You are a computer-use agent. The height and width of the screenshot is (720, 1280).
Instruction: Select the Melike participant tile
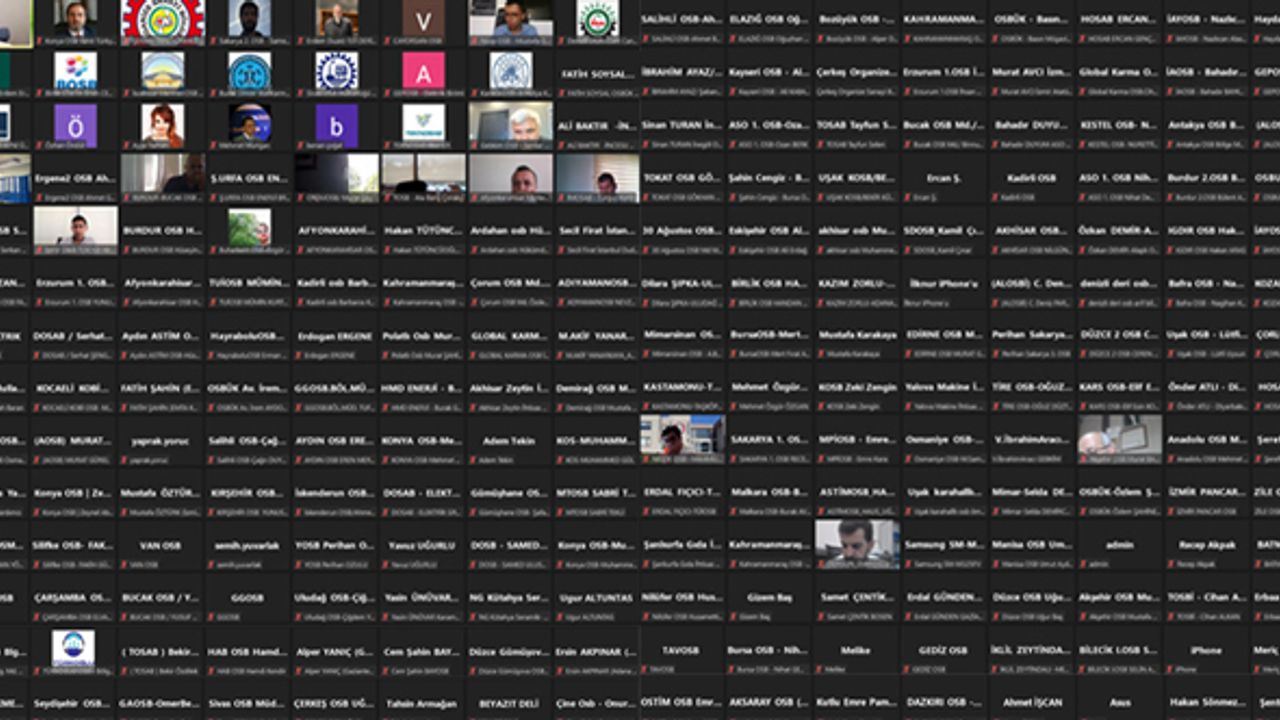click(x=857, y=650)
